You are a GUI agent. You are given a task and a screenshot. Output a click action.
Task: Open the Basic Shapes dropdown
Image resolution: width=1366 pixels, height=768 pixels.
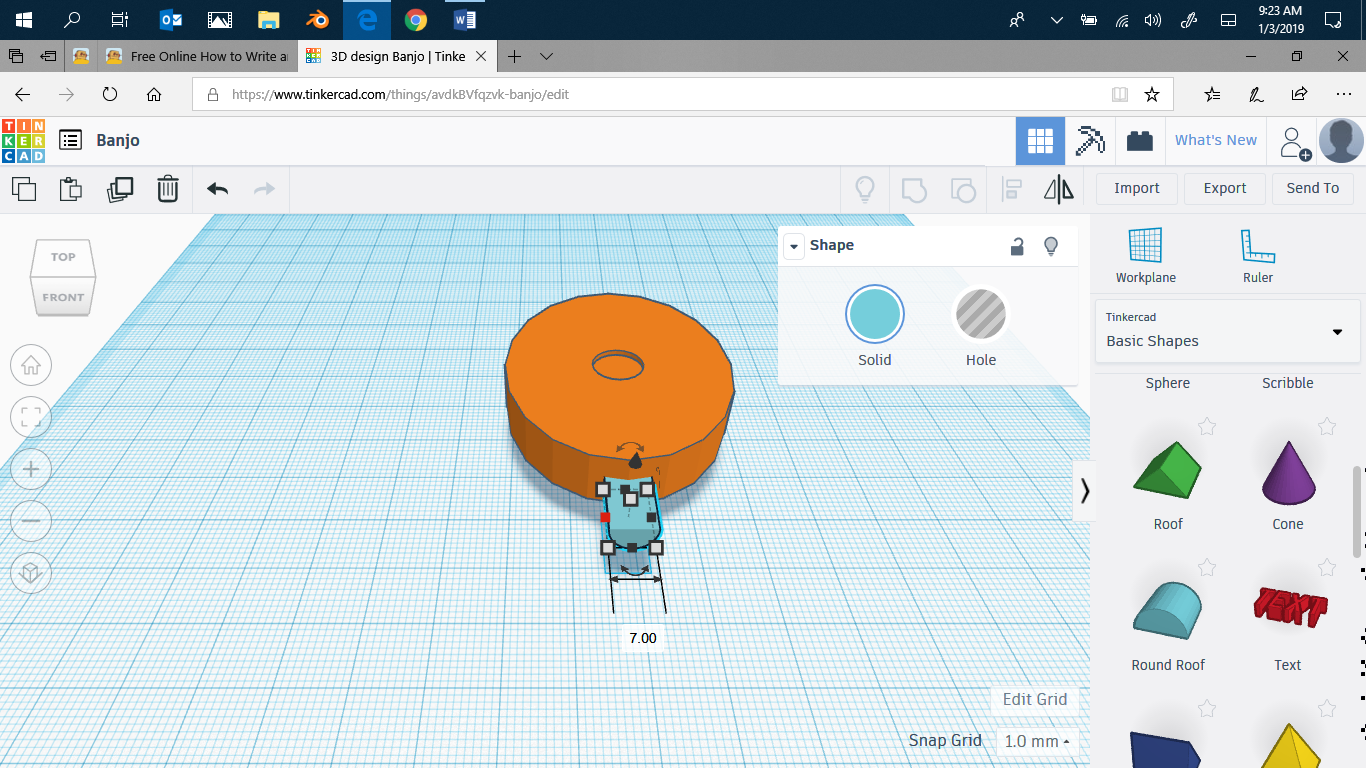[1228, 331]
